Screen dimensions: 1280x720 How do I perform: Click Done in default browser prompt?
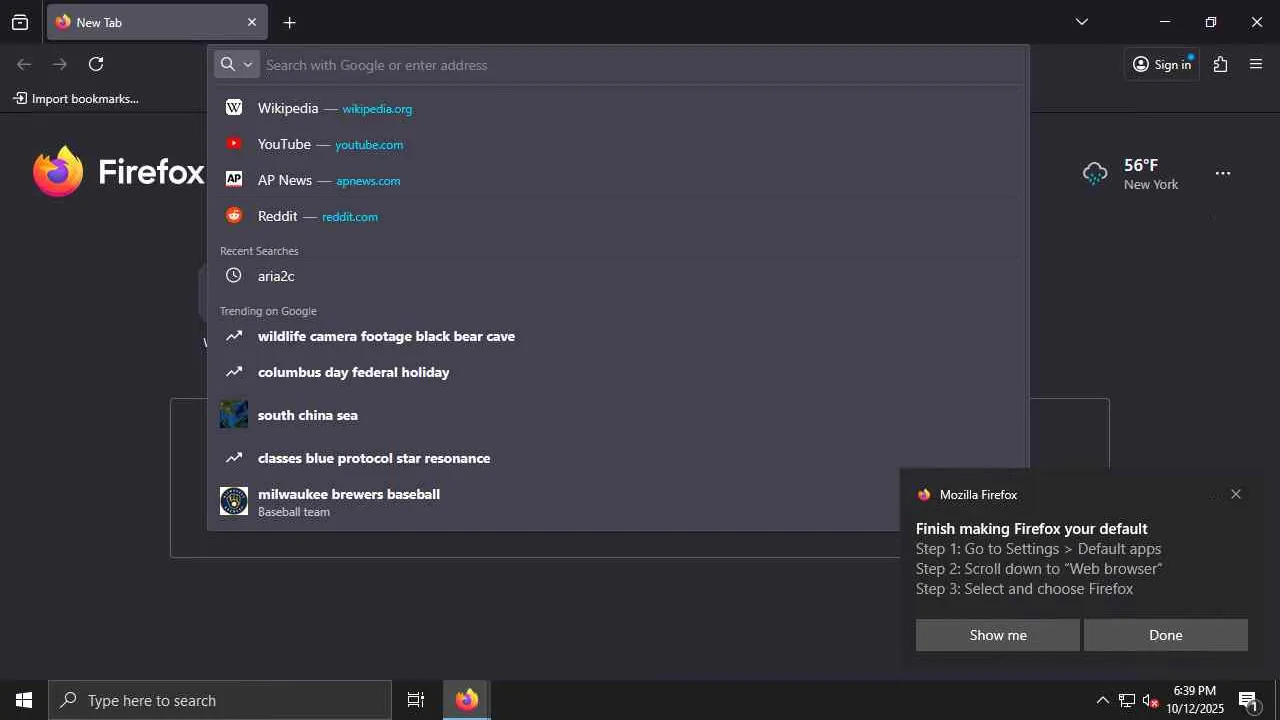click(x=1166, y=635)
